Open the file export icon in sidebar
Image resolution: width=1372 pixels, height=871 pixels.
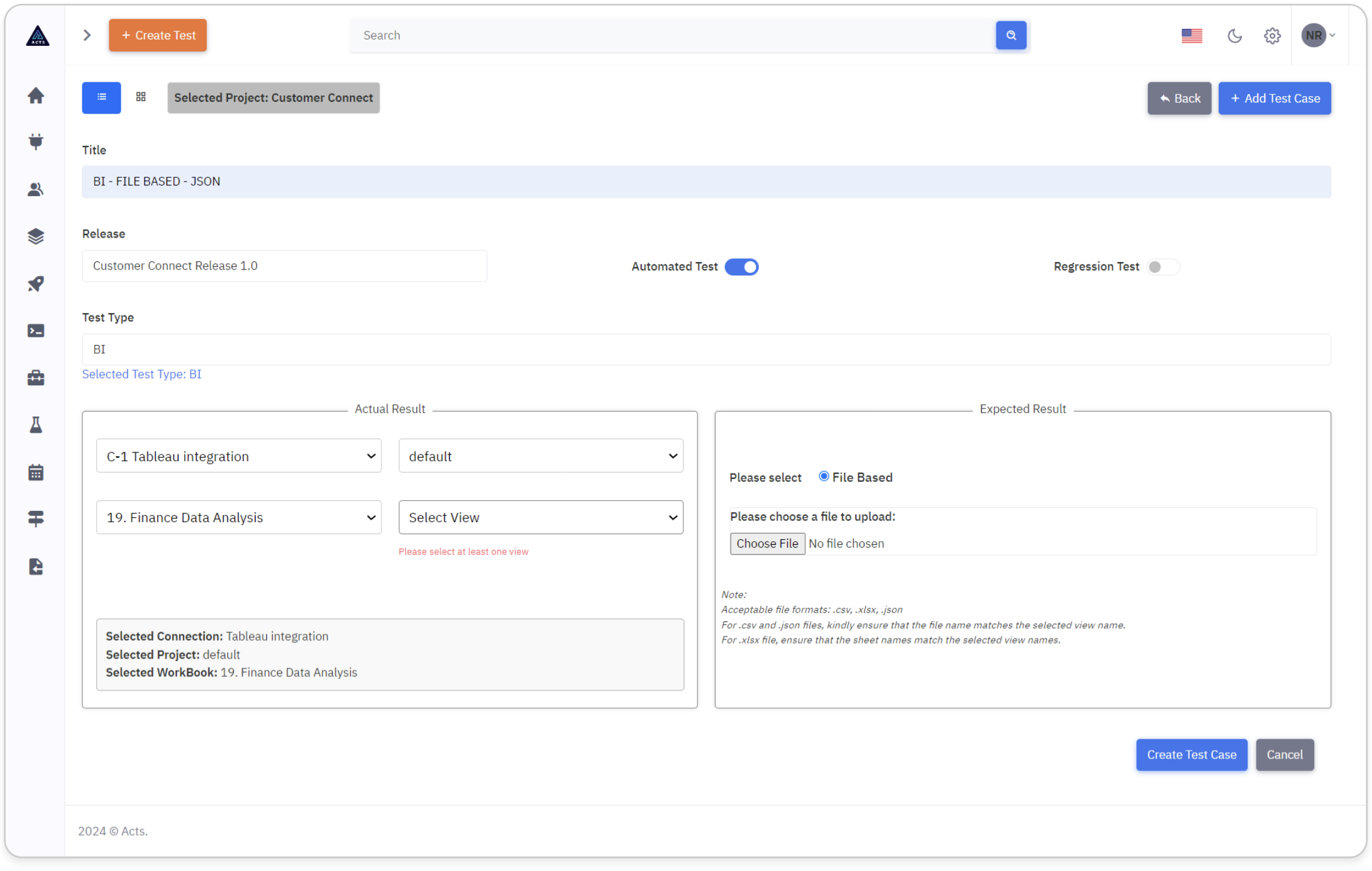[x=36, y=566]
